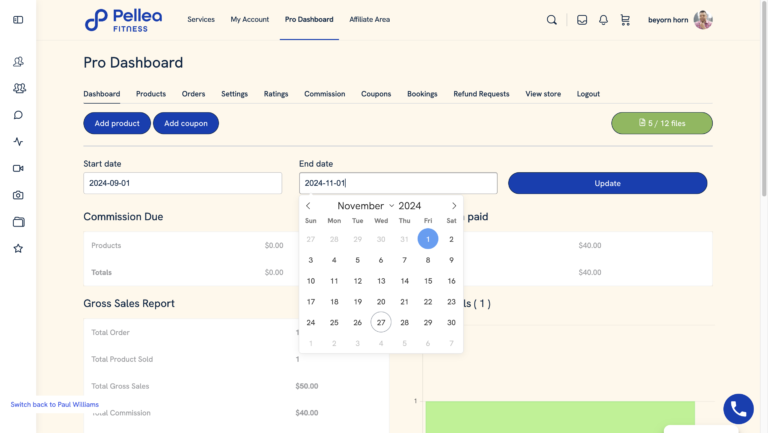This screenshot has height=433, width=768.
Task: Click the beyorn horn avatar picture
Action: click(703, 20)
